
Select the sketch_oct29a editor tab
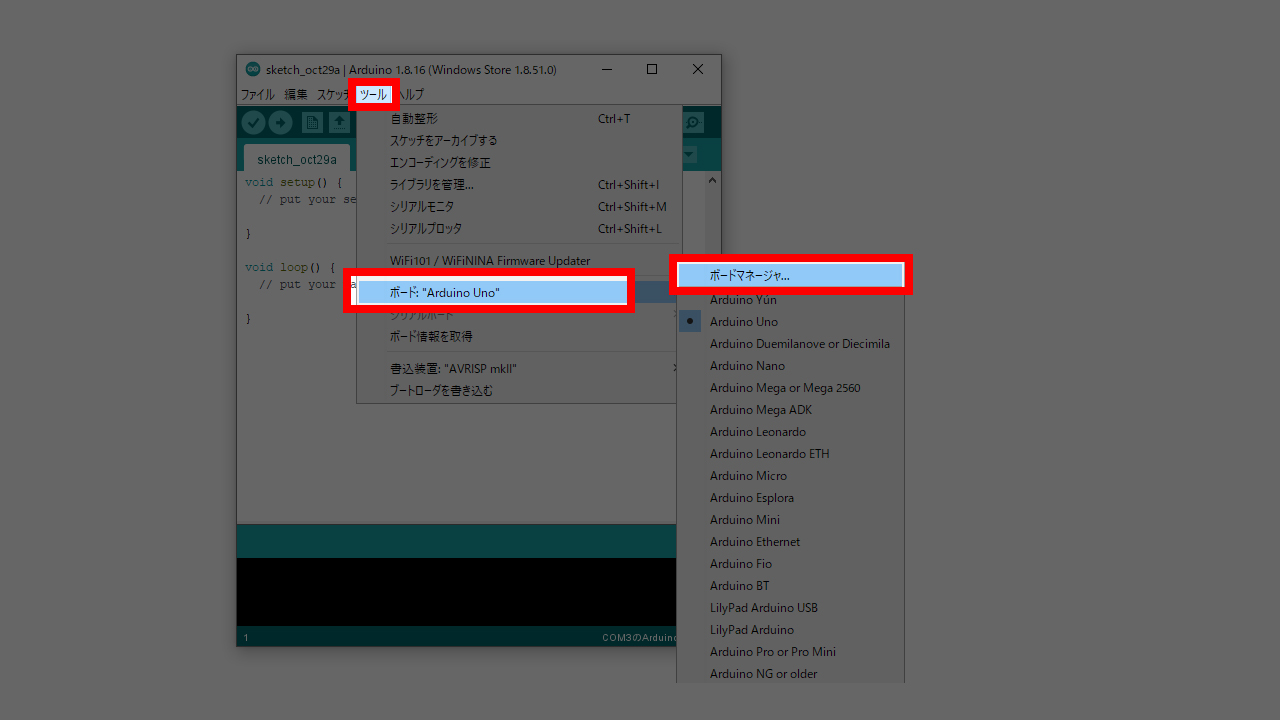click(296, 159)
